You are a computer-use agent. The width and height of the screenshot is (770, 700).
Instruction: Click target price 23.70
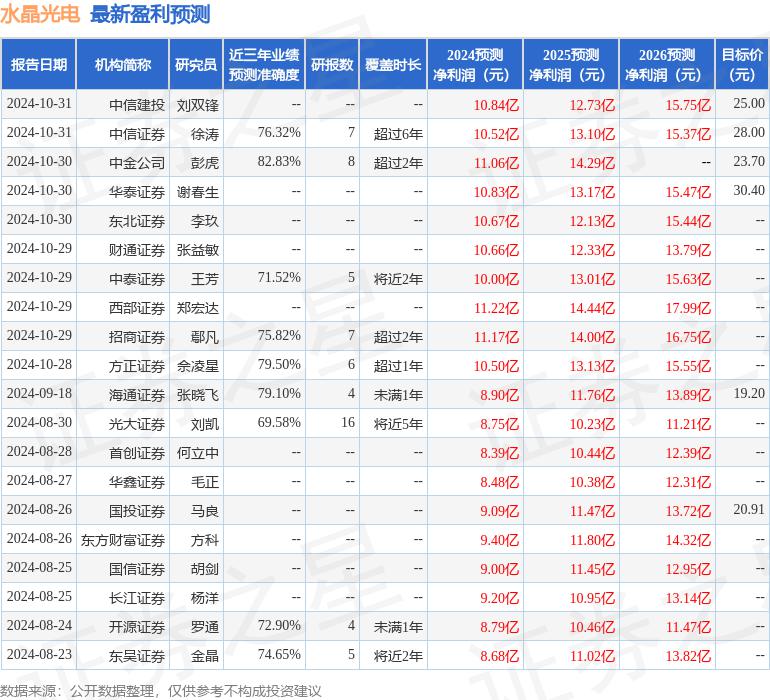pyautogui.click(x=749, y=162)
